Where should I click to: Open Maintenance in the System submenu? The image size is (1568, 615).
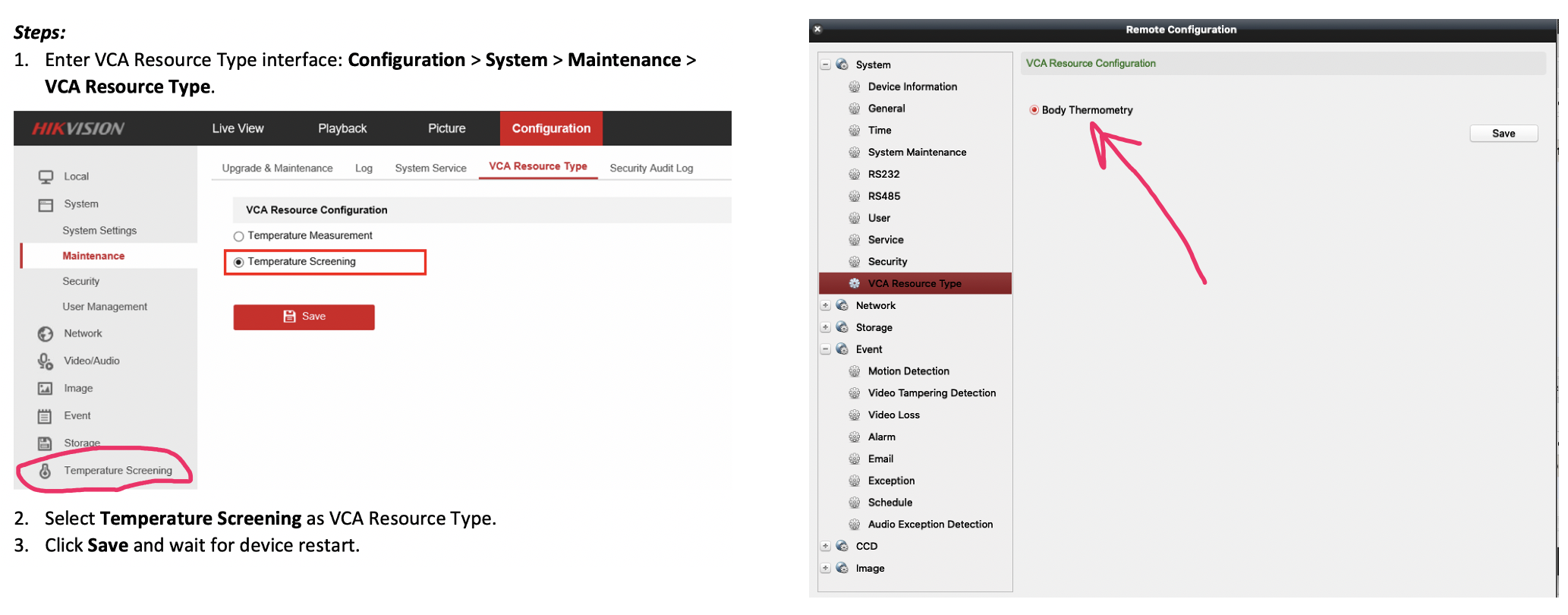(x=93, y=256)
